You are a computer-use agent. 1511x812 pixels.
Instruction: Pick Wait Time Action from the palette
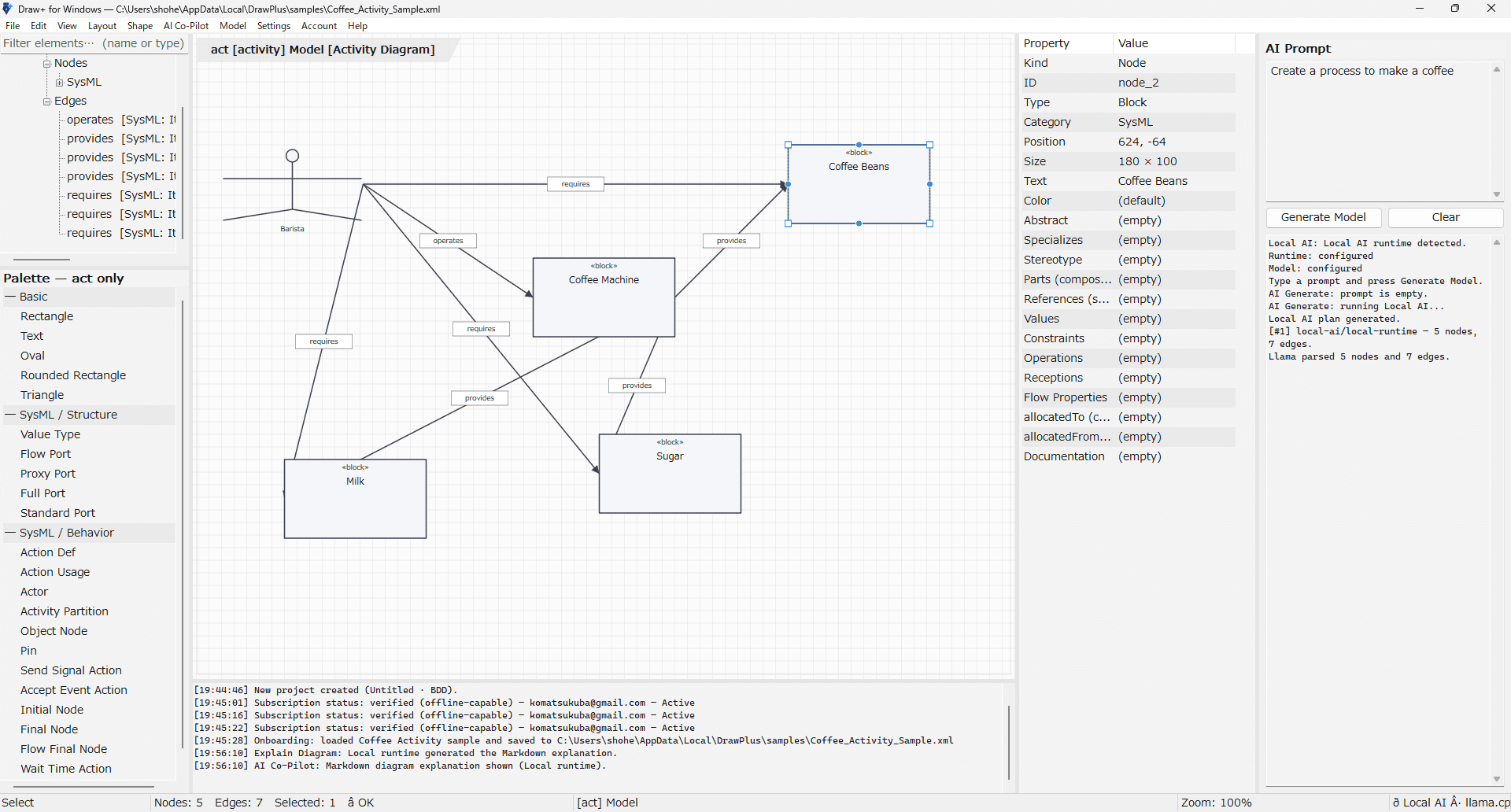coord(66,769)
